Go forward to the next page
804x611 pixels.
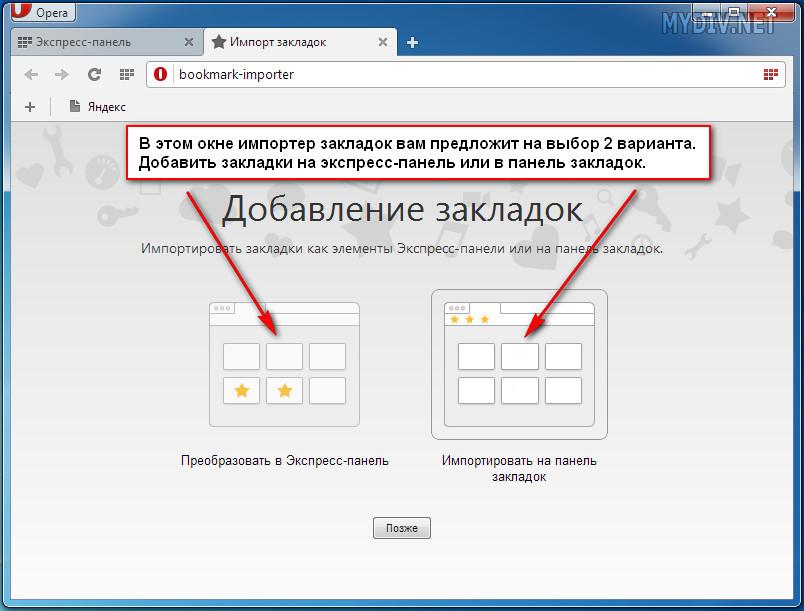[x=62, y=74]
